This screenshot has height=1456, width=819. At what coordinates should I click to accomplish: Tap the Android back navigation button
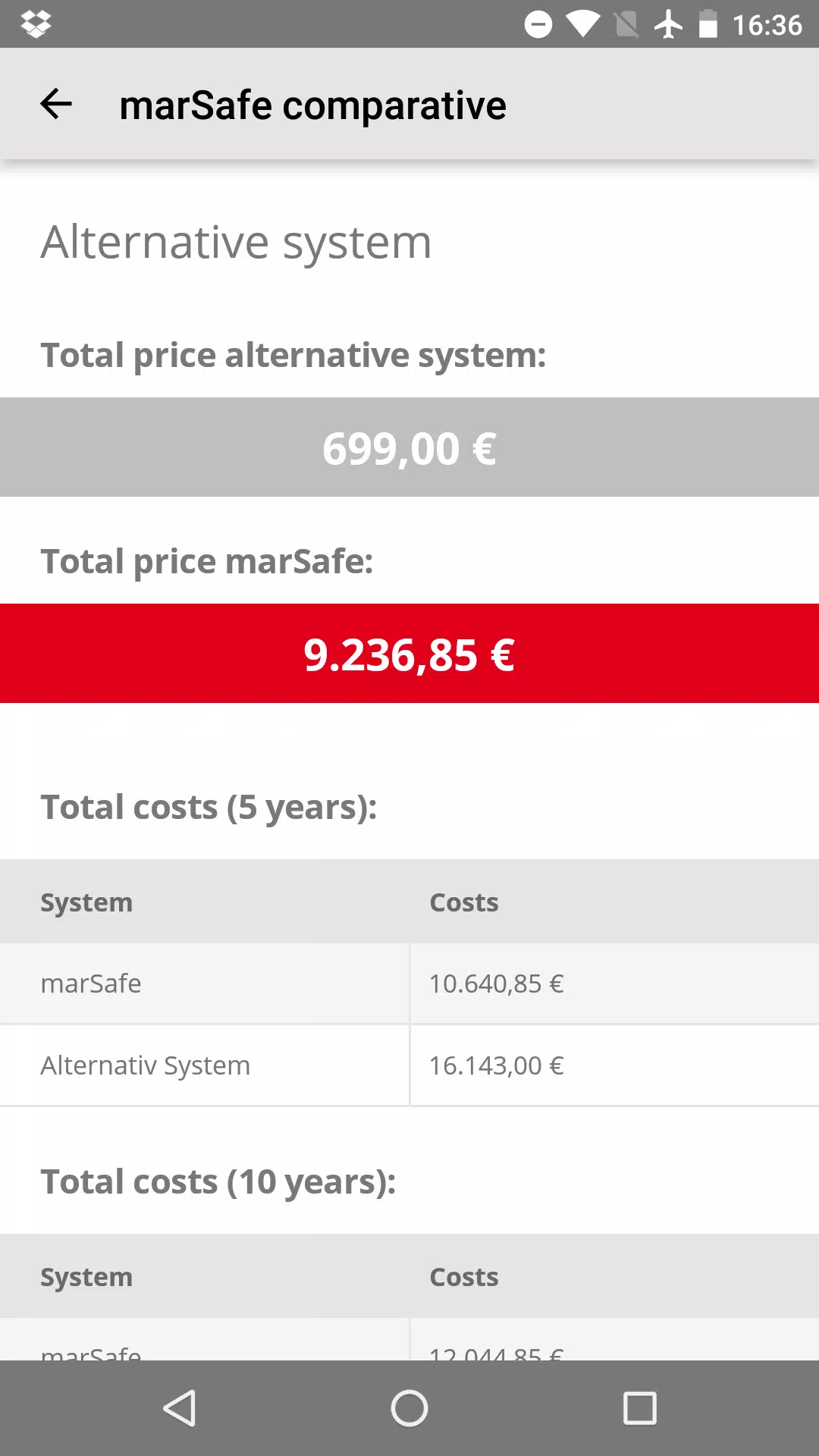(180, 1408)
